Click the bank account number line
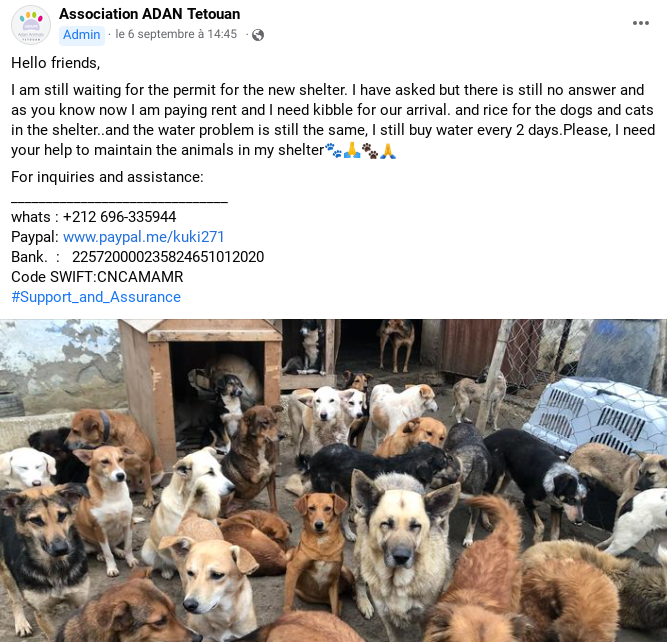This screenshot has height=642, width=667. pyautogui.click(x=137, y=257)
